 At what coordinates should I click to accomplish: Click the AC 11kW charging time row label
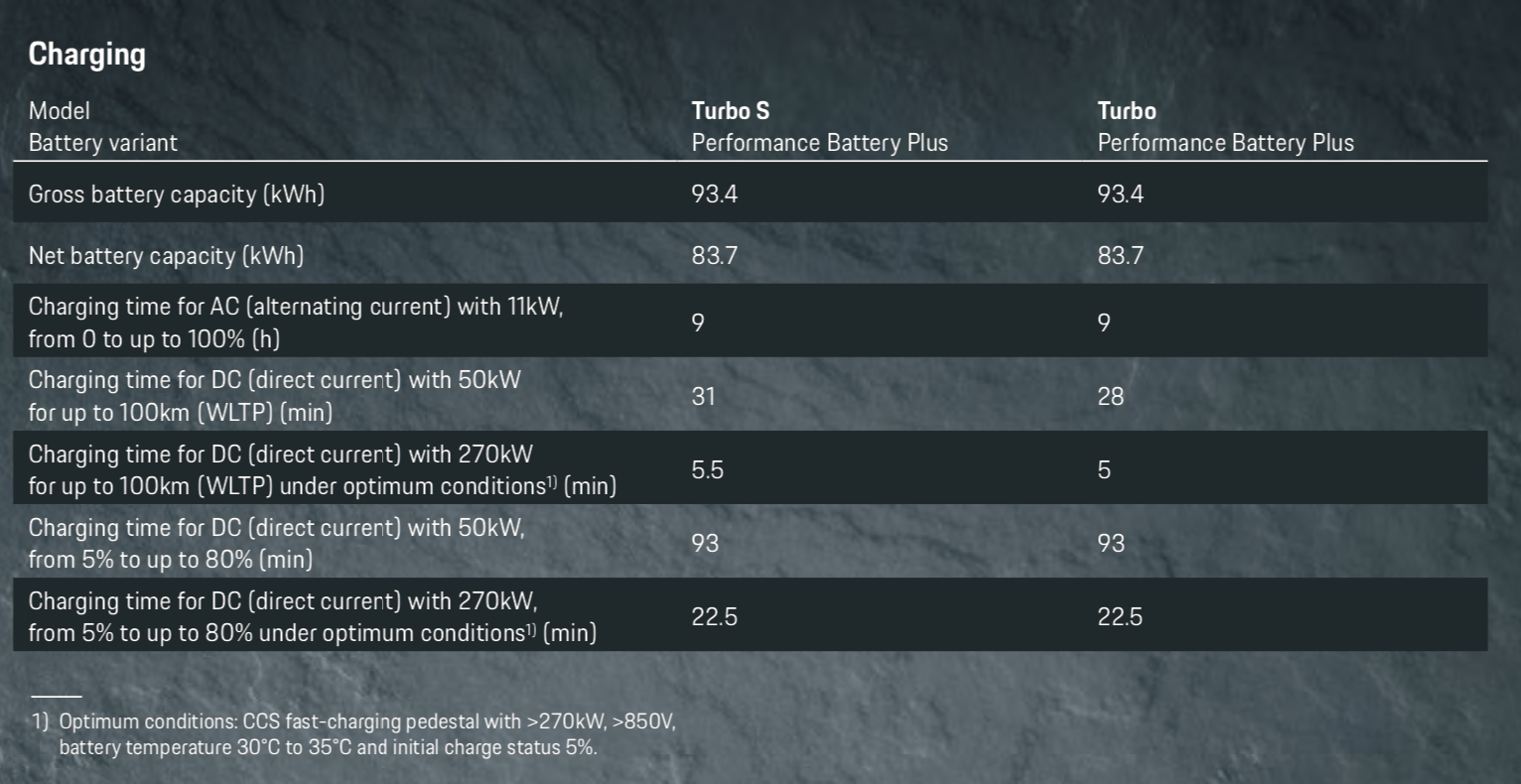[x=296, y=322]
